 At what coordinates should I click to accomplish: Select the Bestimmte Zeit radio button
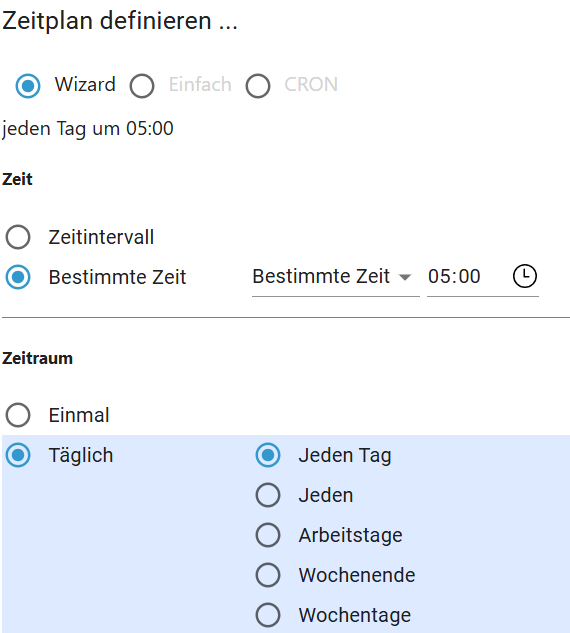(x=18, y=277)
